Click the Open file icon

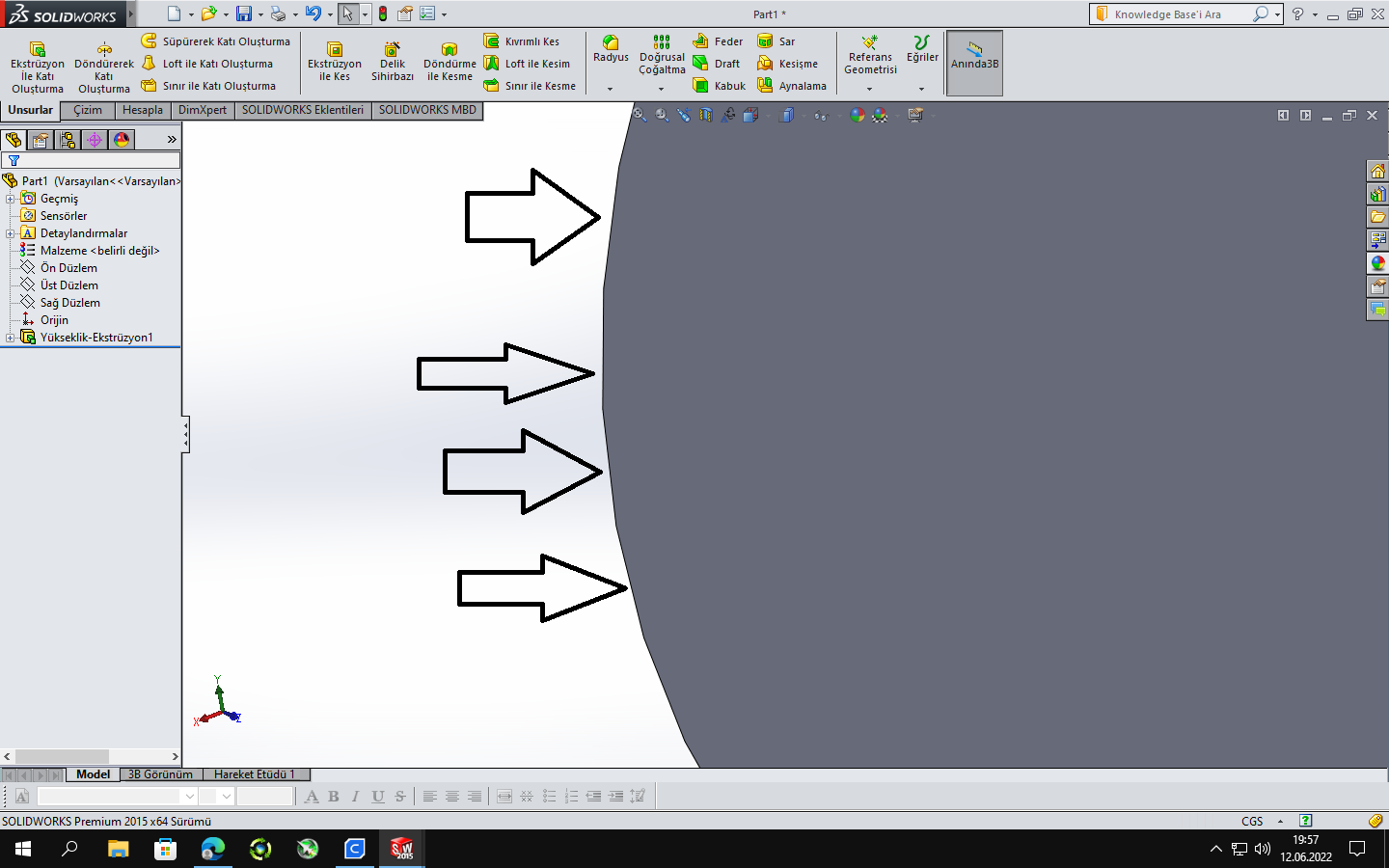[x=208, y=14]
